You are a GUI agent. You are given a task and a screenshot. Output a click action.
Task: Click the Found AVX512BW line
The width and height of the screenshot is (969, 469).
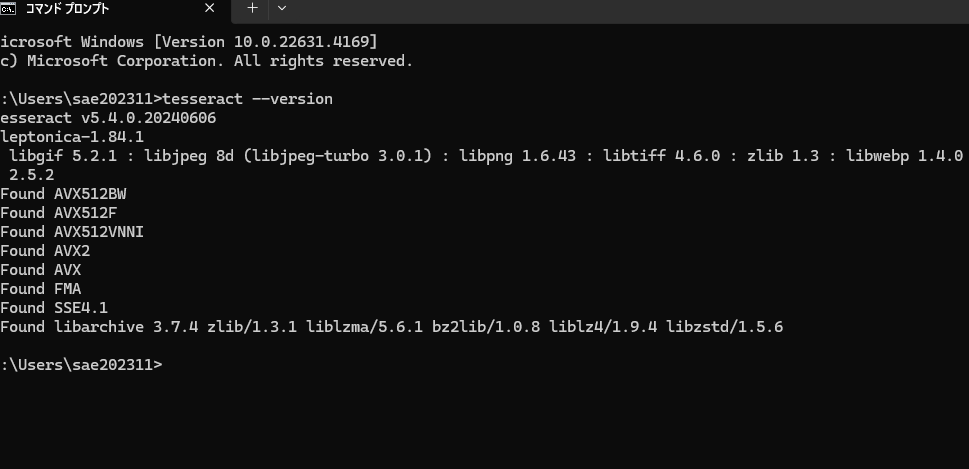pos(63,194)
